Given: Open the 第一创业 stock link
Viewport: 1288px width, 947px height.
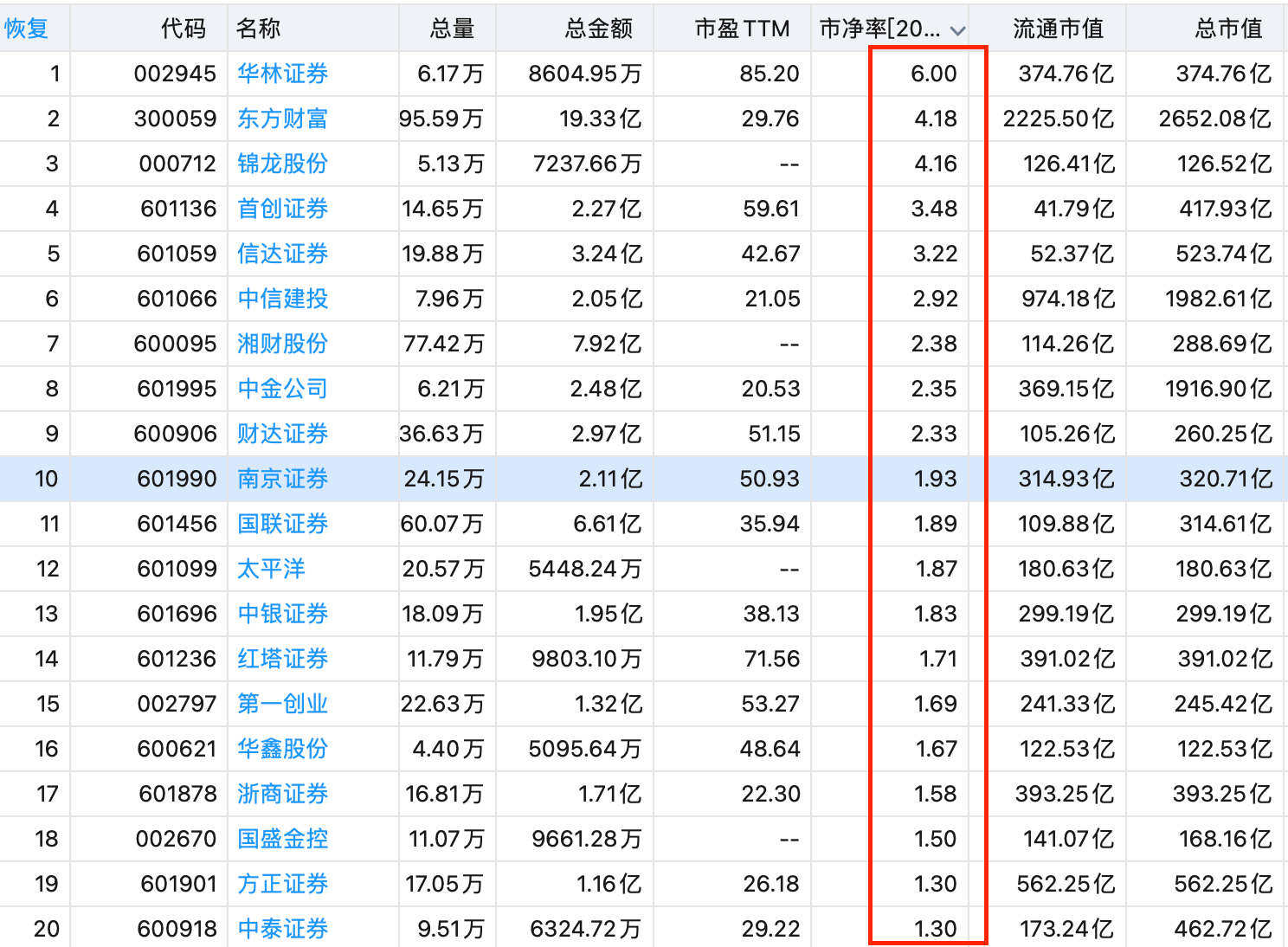Looking at the screenshot, I should coord(283,704).
